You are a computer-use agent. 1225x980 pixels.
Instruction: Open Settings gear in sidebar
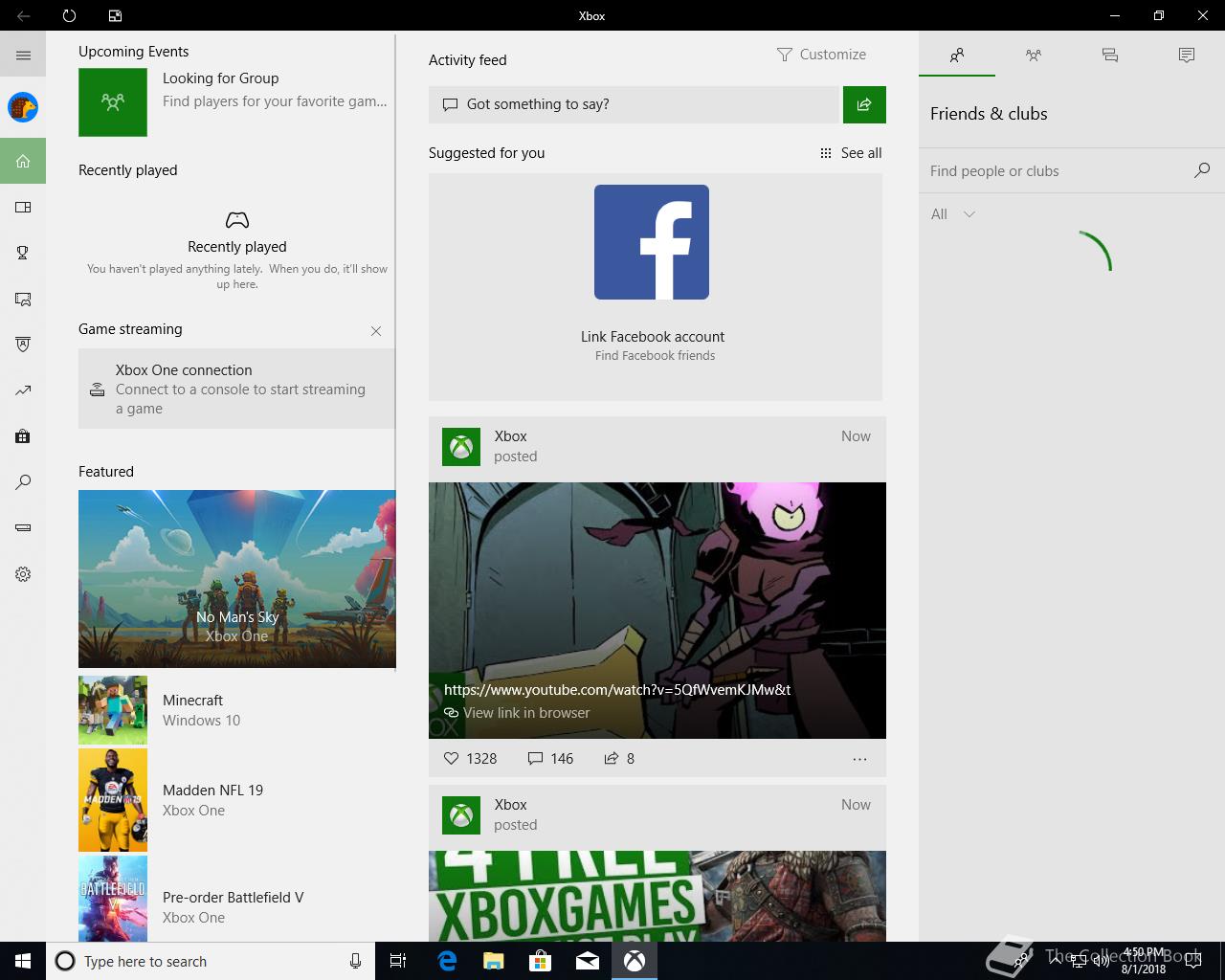23,574
